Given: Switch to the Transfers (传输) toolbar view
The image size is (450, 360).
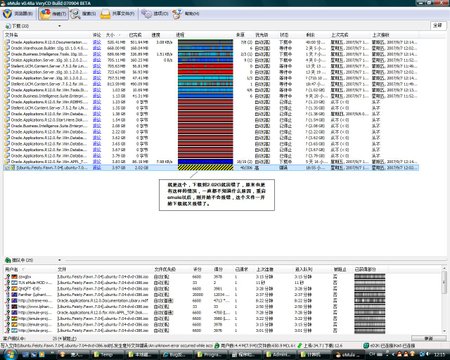Looking at the screenshot, I should [x=53, y=14].
